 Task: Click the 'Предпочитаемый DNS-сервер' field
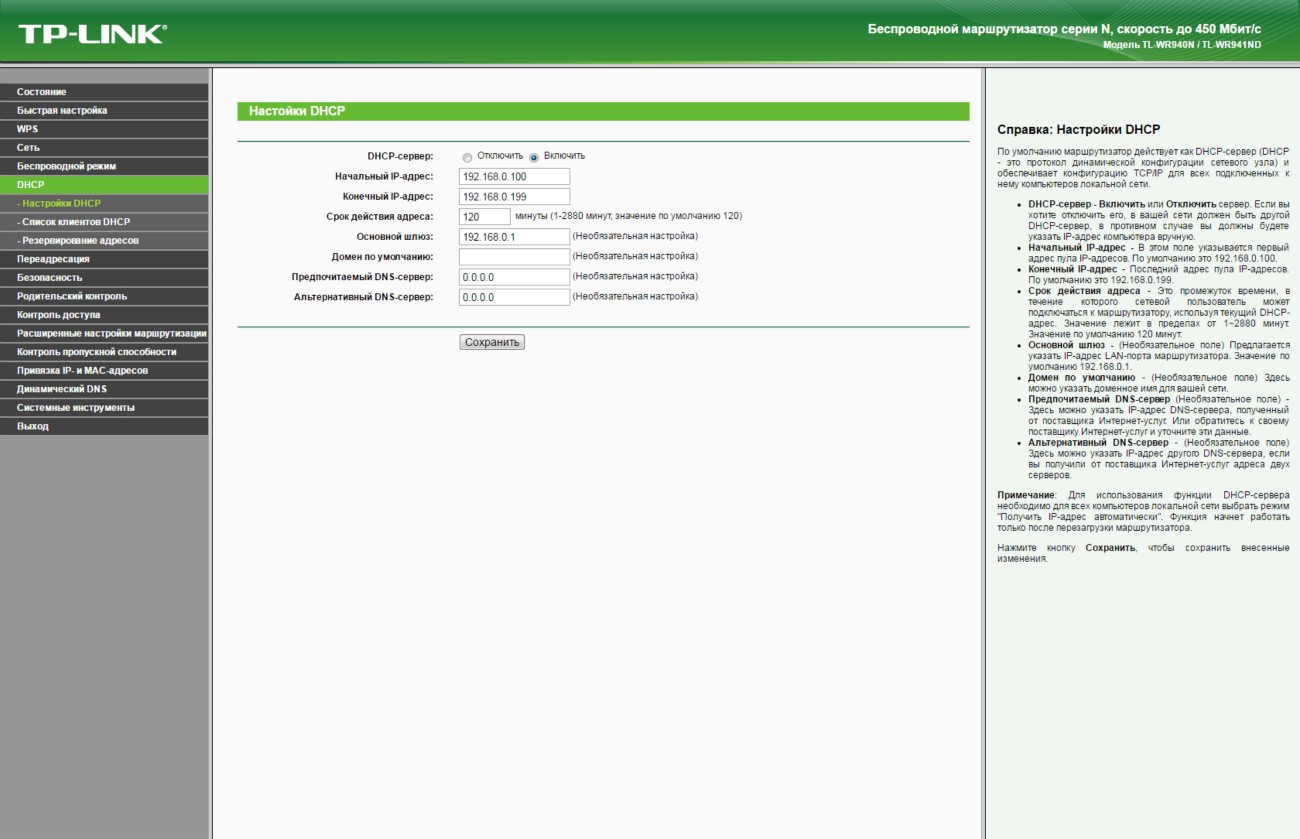coord(514,277)
